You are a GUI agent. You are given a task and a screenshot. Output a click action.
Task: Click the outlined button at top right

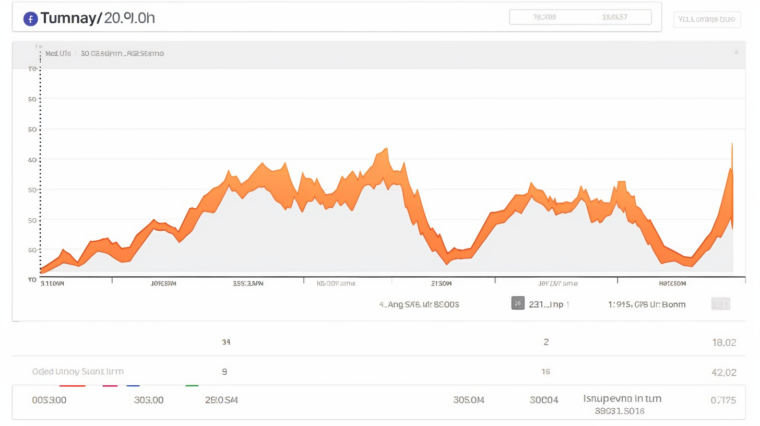[707, 18]
